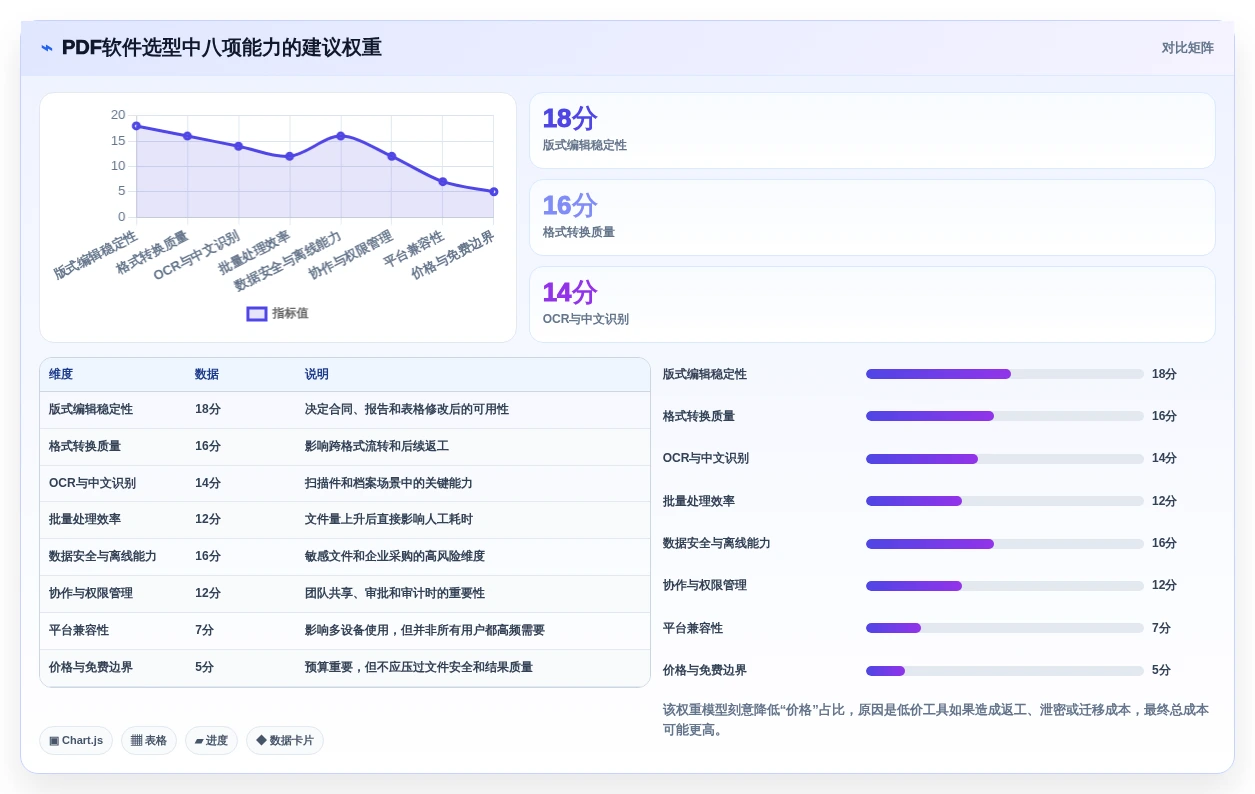The width and height of the screenshot is (1255, 794).
Task: Click table cell 协作与权限管理
Action: [91, 594]
